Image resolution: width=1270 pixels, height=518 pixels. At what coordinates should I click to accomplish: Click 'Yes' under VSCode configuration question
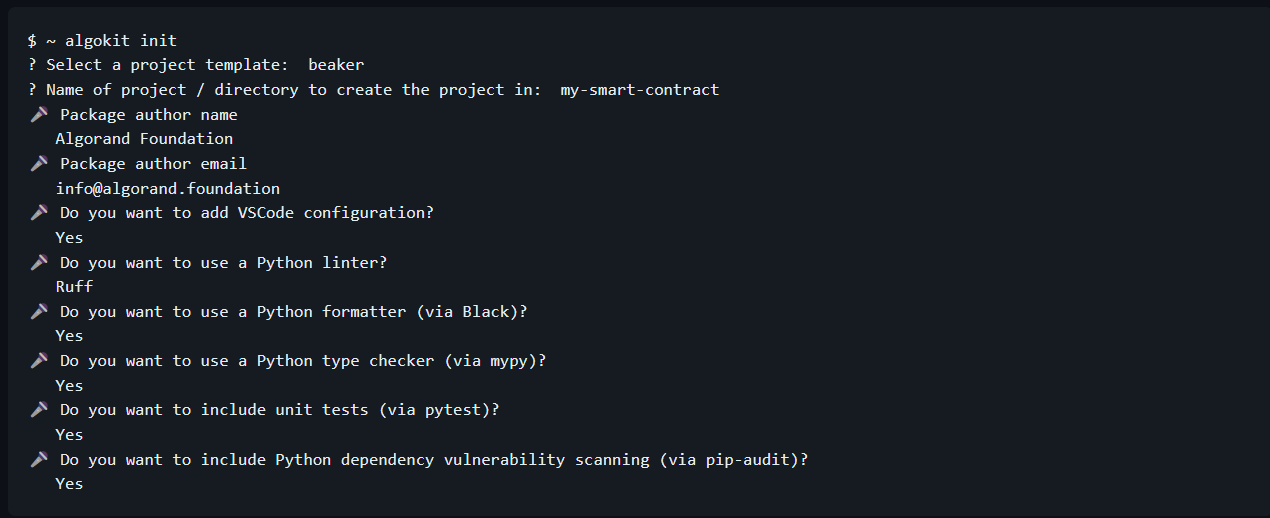(x=69, y=237)
